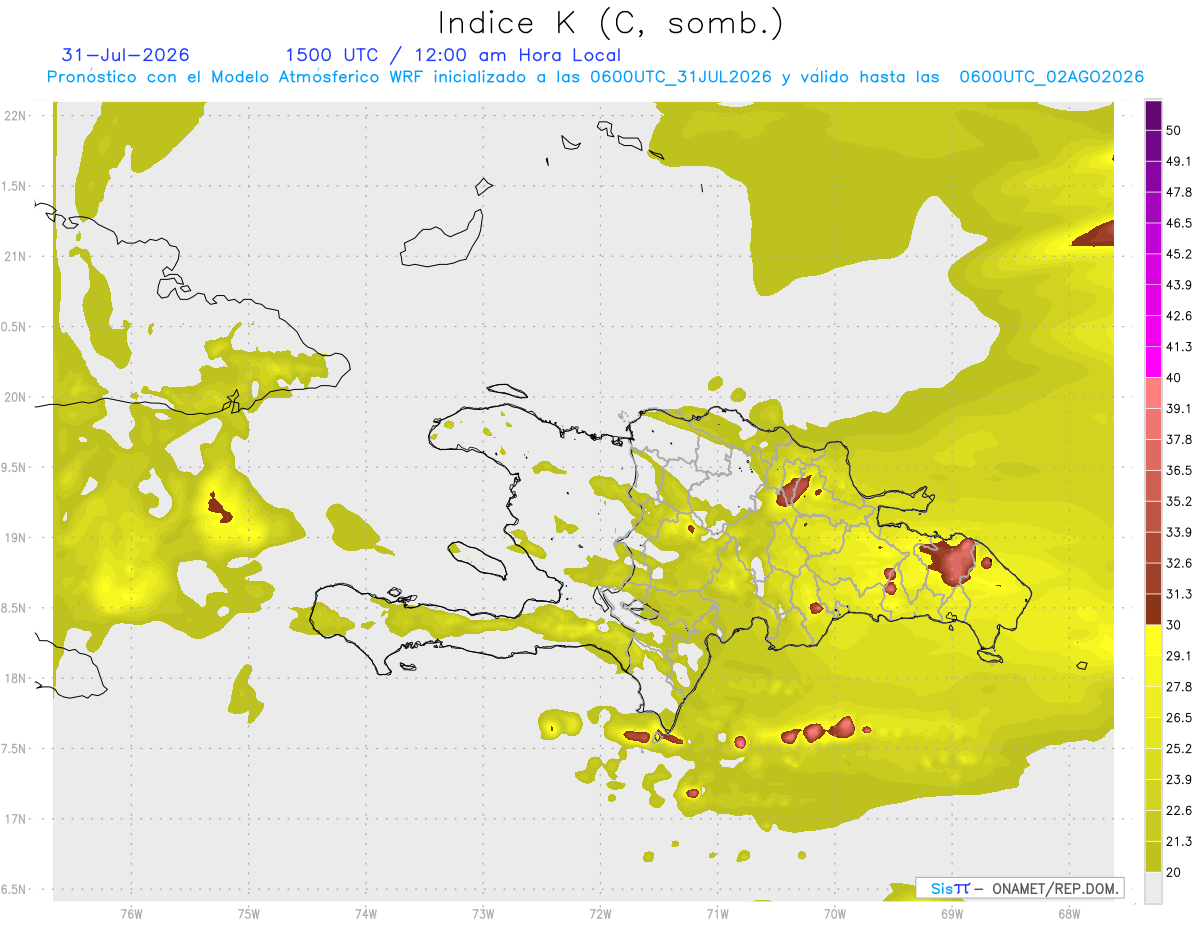Click the "25.2" colorbar label
1200x927 pixels.
pos(1179,749)
